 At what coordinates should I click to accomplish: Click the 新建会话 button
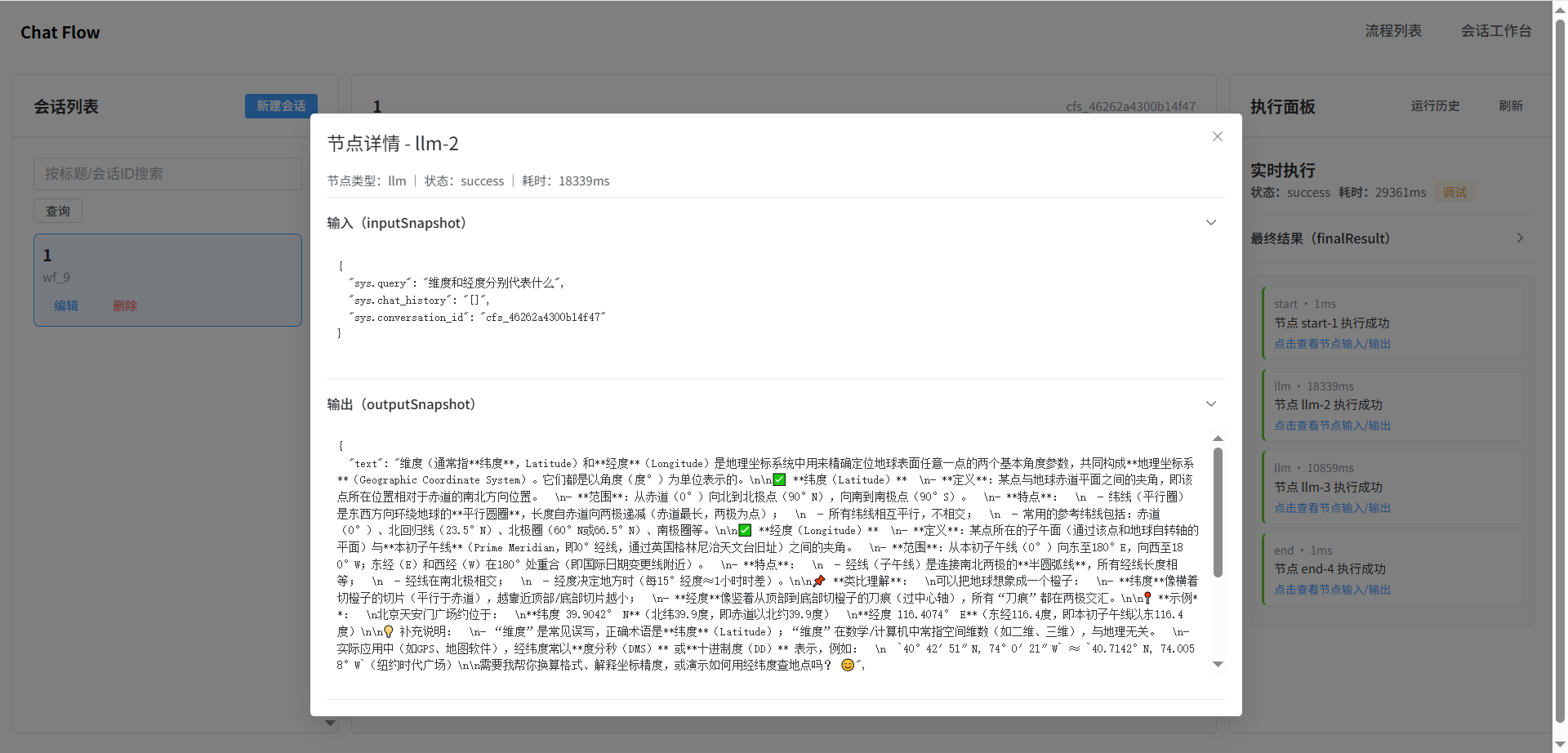[x=281, y=106]
